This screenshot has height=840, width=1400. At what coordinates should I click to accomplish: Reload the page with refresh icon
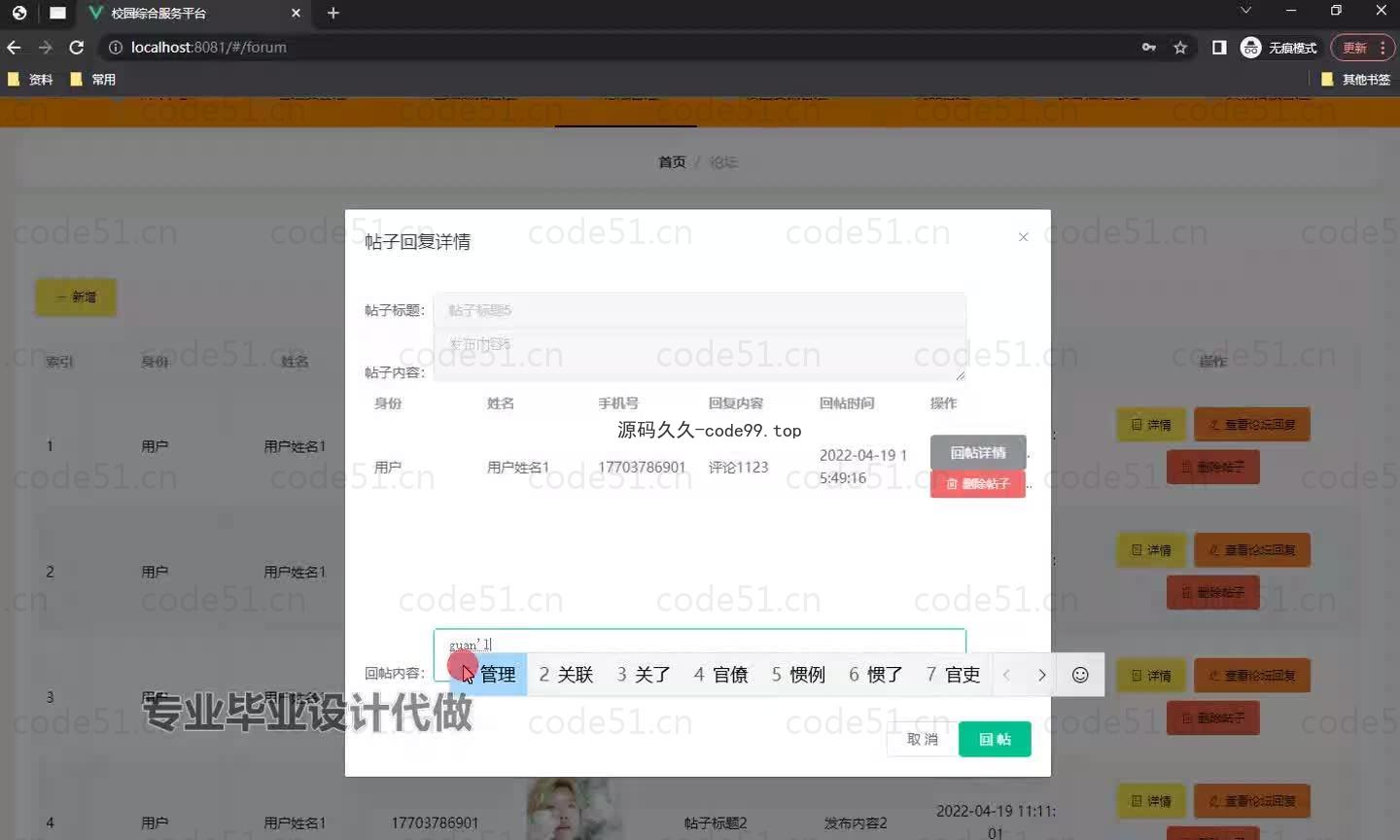pyautogui.click(x=77, y=47)
